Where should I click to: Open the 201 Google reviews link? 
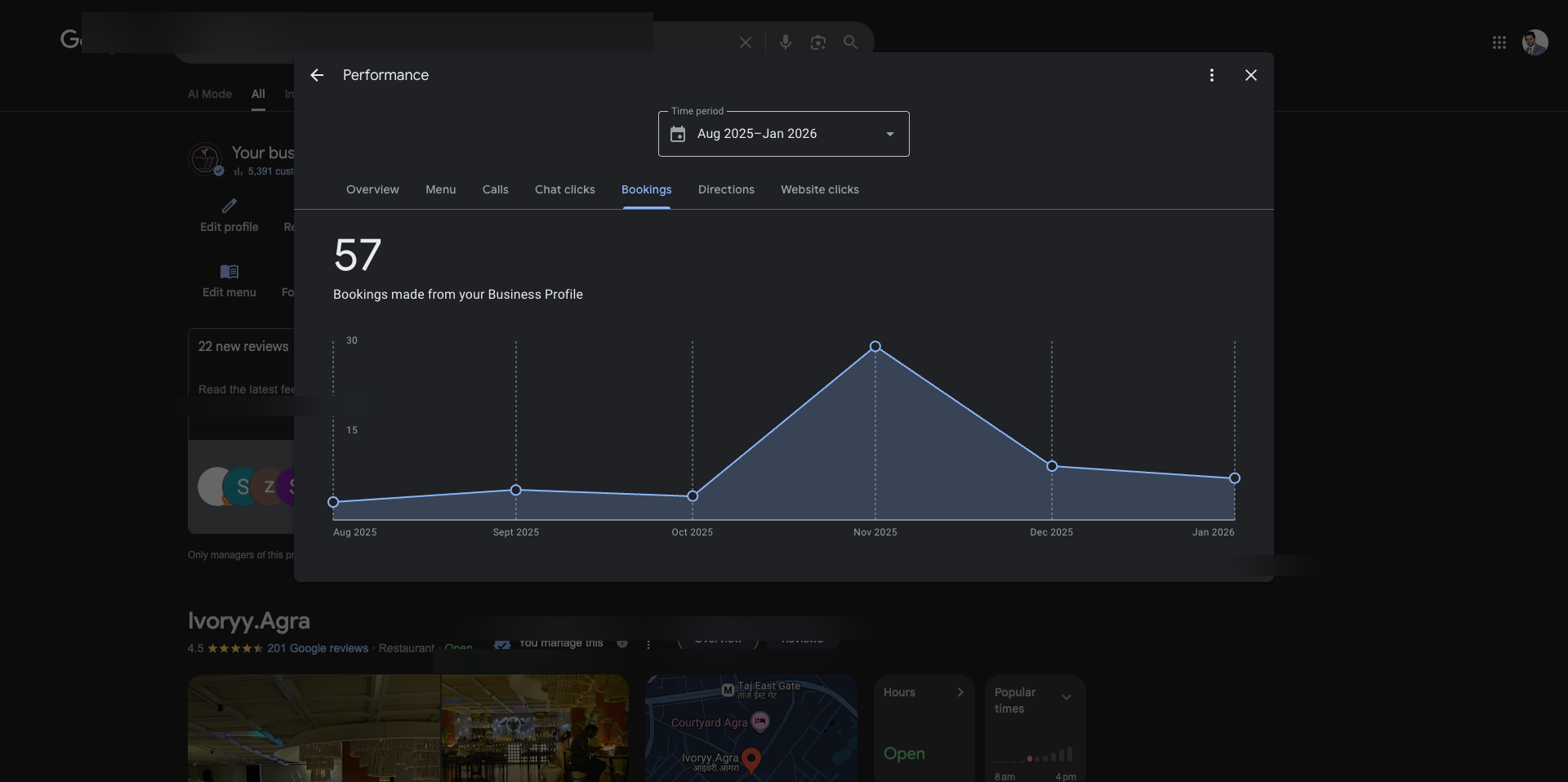(318, 648)
